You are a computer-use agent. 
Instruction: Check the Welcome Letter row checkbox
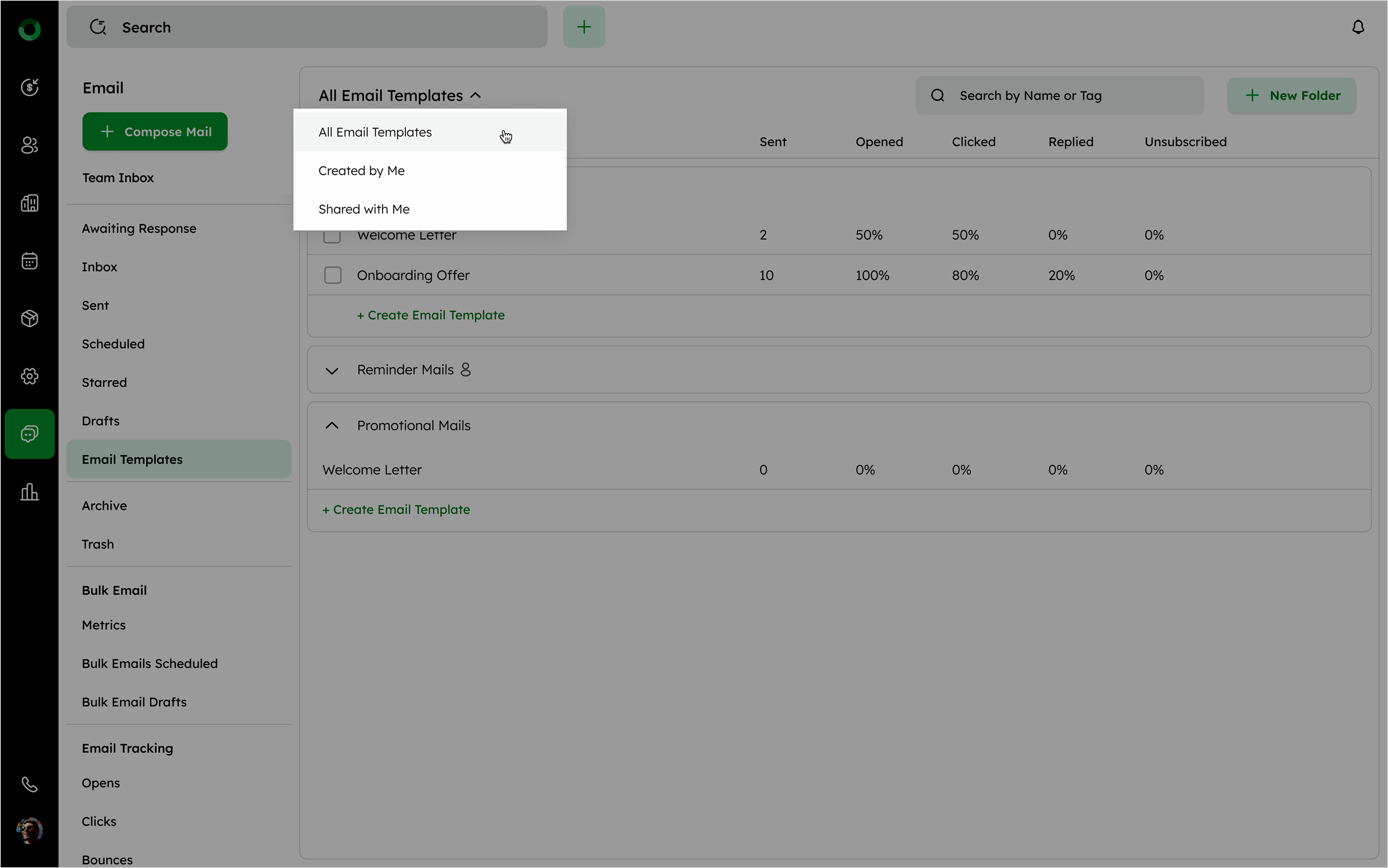[332, 236]
